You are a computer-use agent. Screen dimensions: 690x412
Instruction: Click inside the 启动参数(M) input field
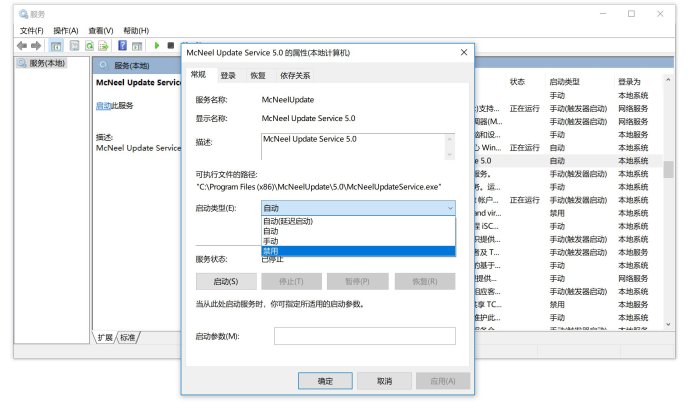click(365, 336)
